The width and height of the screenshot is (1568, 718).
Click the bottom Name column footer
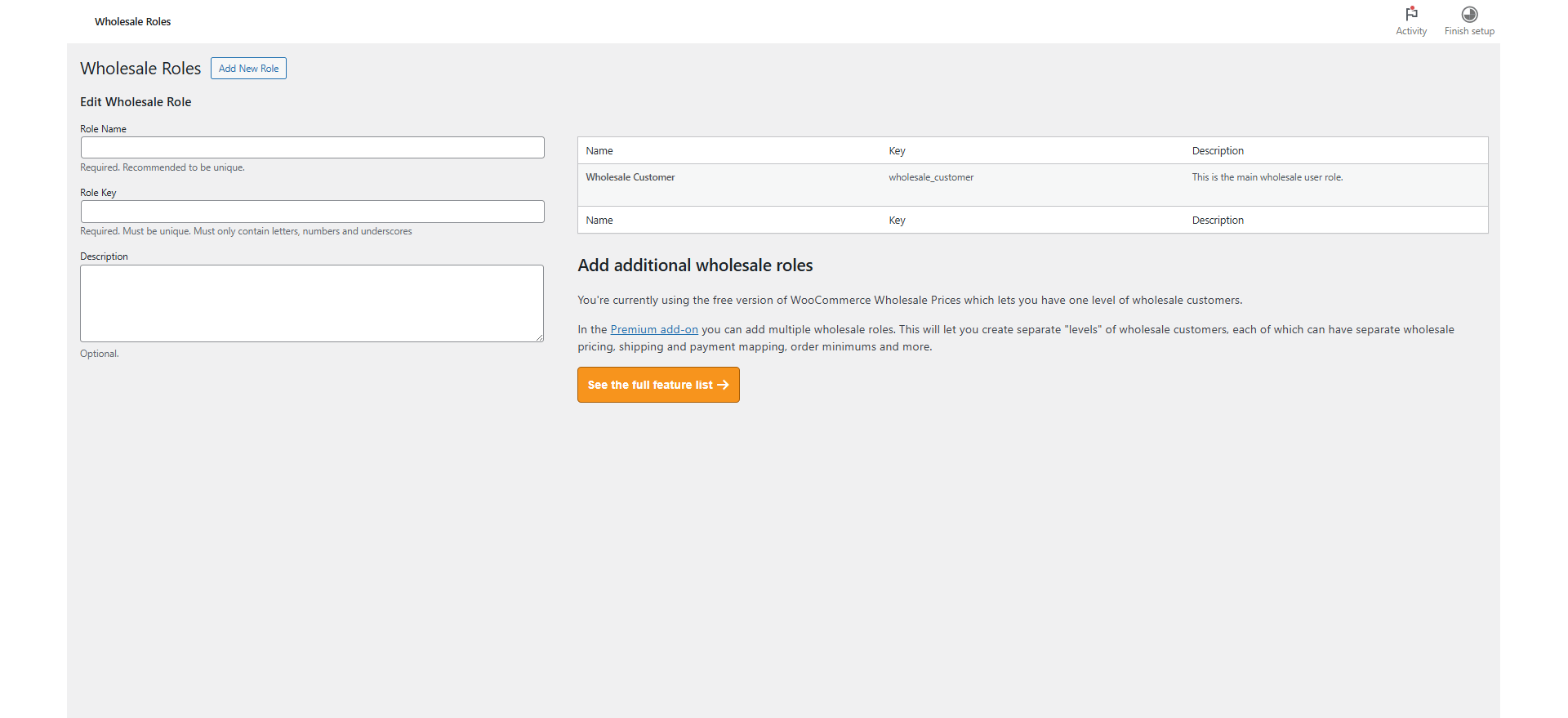tap(599, 221)
